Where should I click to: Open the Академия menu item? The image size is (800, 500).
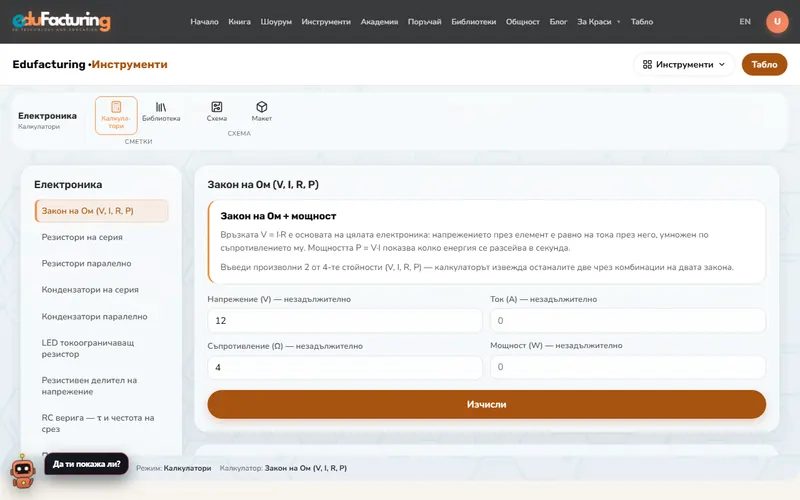[x=379, y=21]
